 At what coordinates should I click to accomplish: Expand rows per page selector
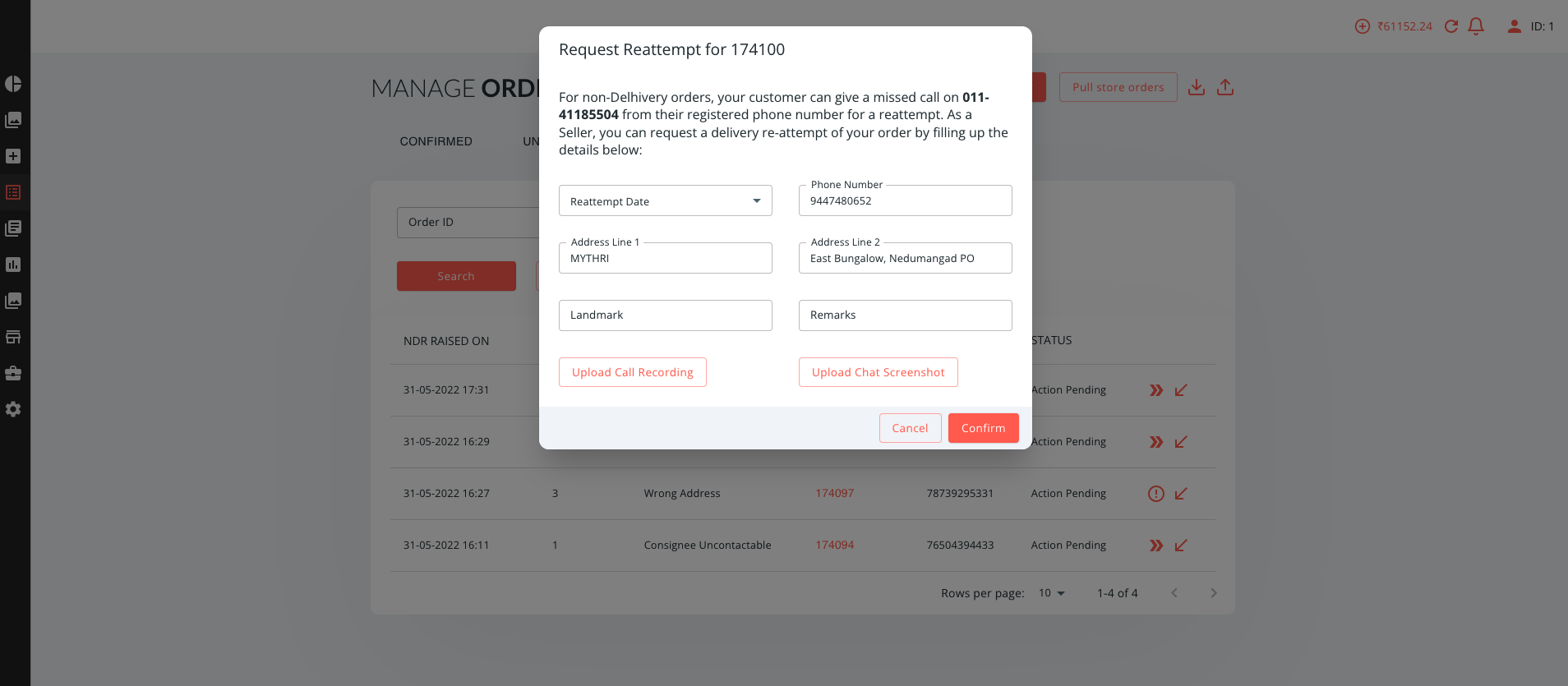[x=1052, y=593]
